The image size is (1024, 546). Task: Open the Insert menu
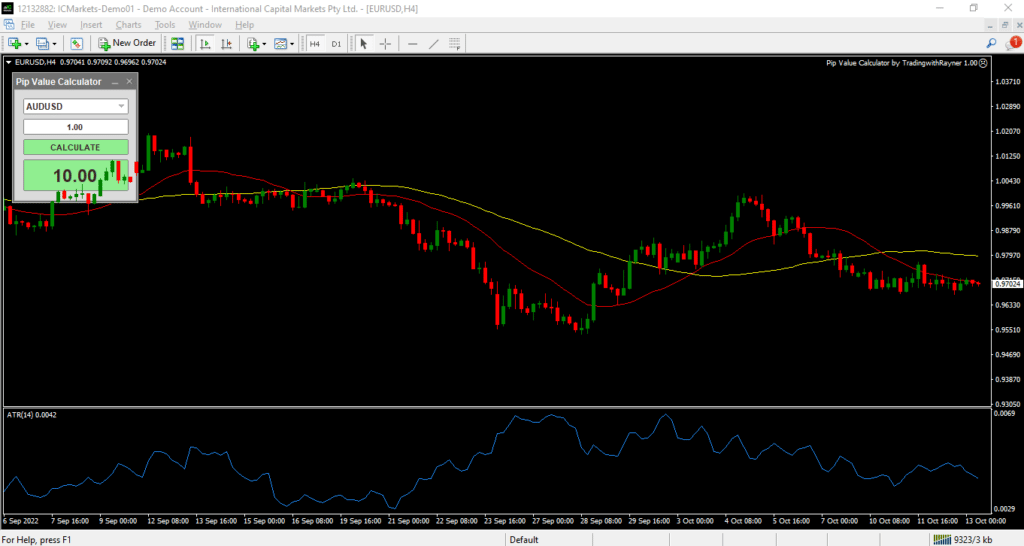pos(91,24)
